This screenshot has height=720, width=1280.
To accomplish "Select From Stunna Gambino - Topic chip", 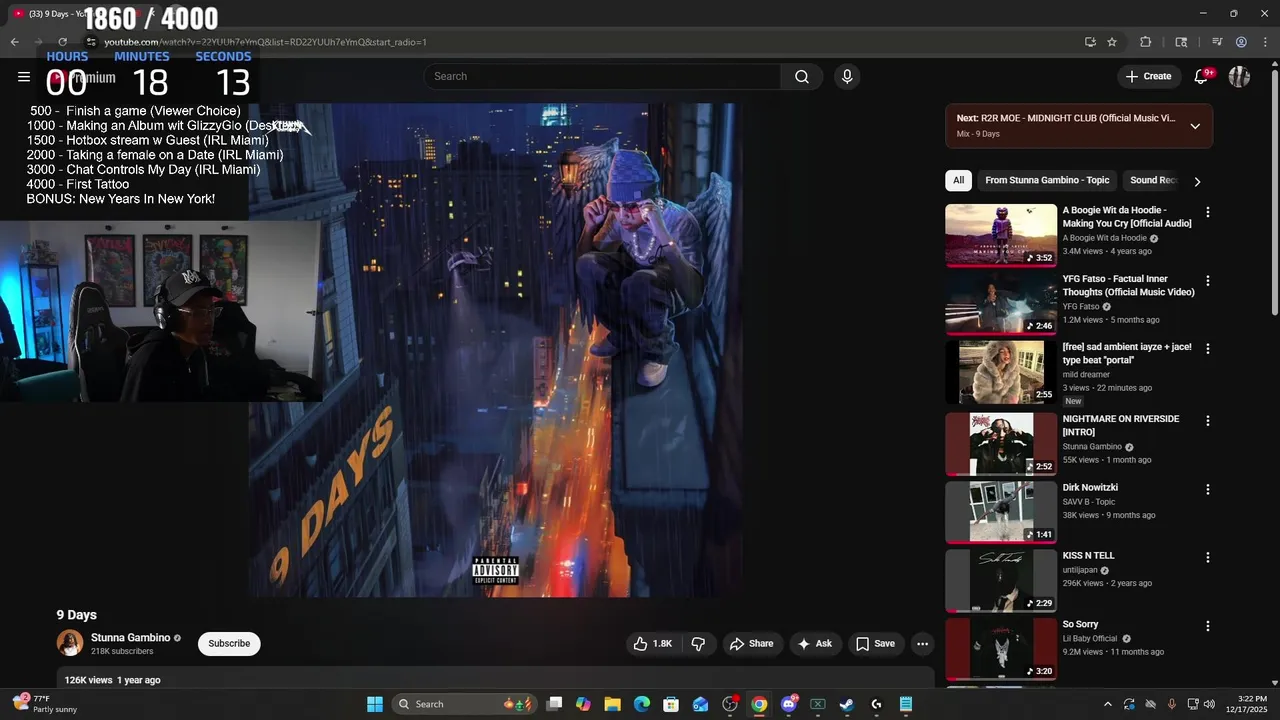I will point(1047,180).
